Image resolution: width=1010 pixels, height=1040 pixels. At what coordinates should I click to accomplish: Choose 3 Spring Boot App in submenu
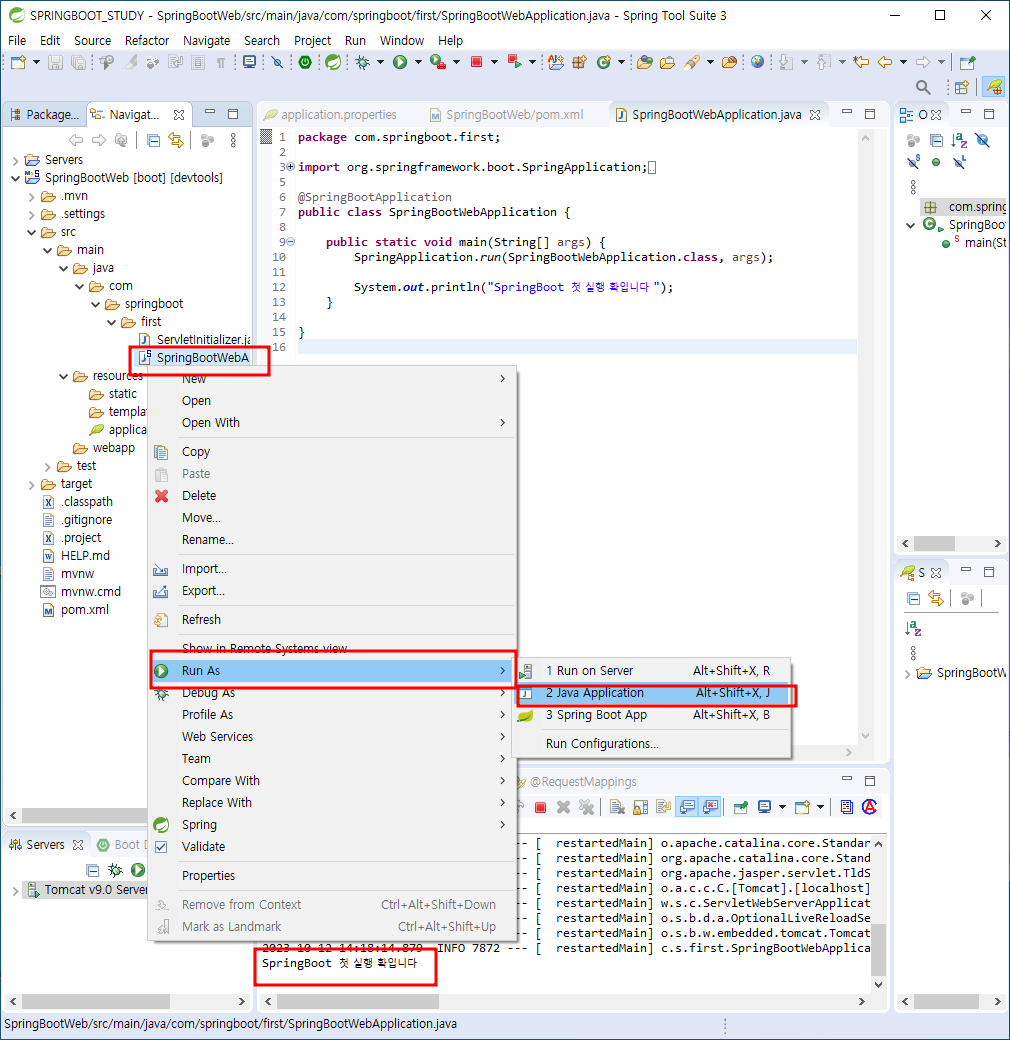(653, 715)
